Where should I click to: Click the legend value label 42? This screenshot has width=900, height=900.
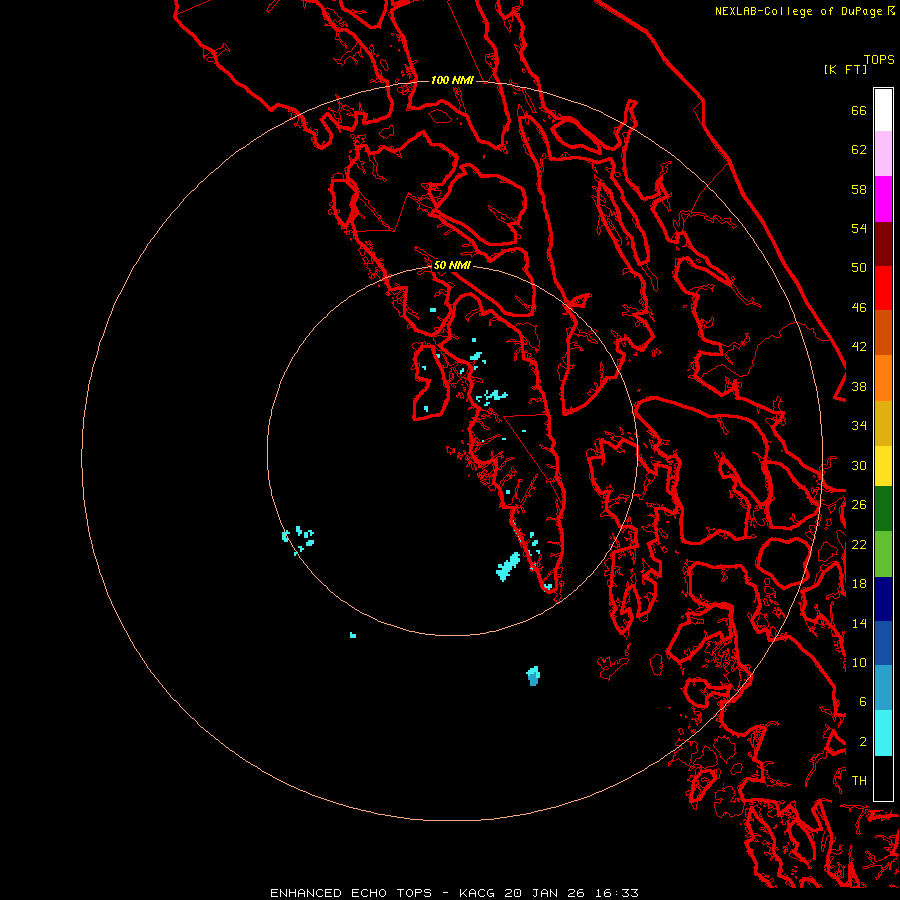click(859, 347)
